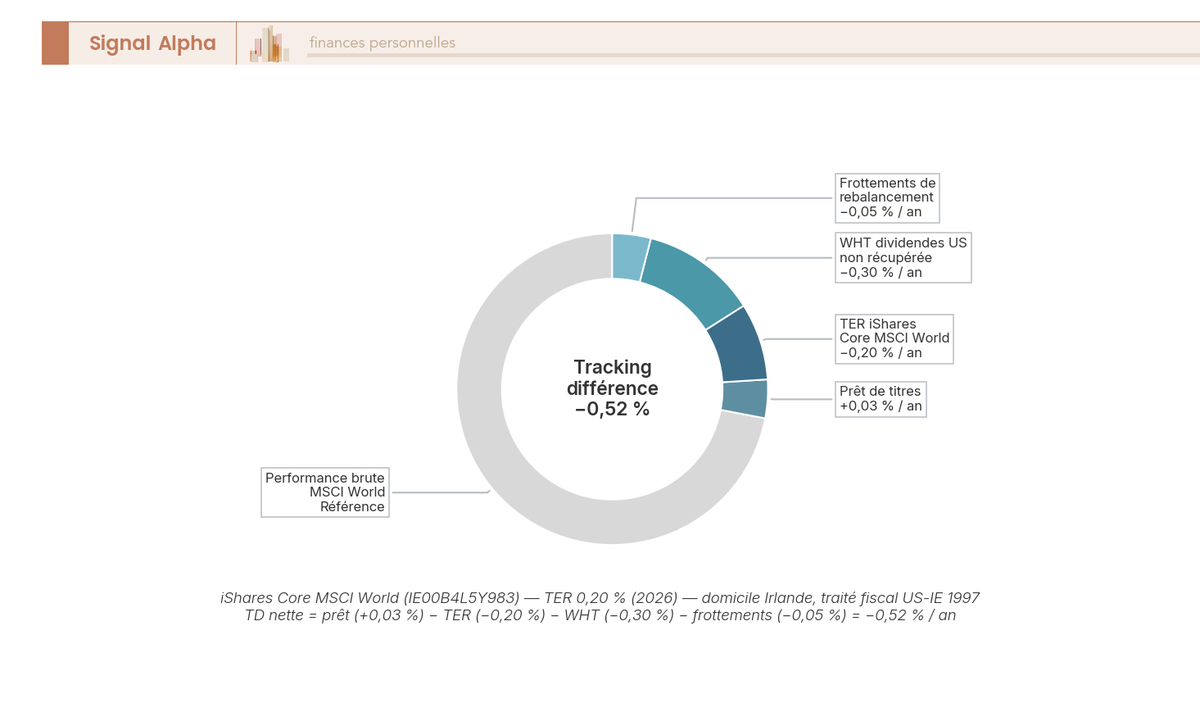Click the leader line to Performance brute label

pos(439,492)
